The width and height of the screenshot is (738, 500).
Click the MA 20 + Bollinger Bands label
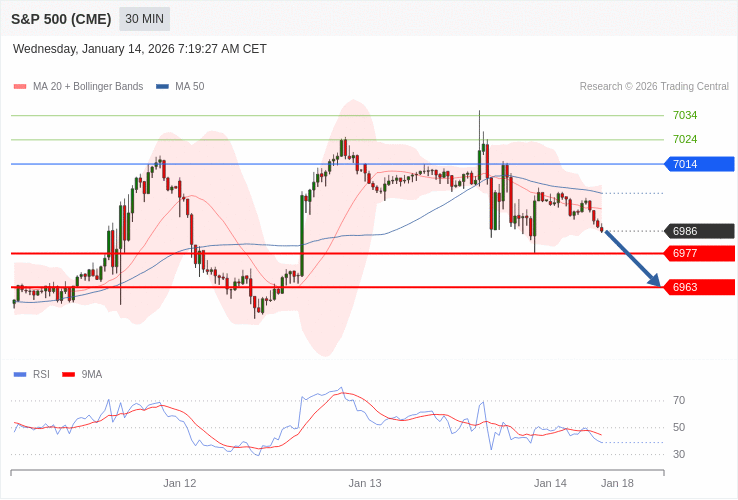[88, 87]
